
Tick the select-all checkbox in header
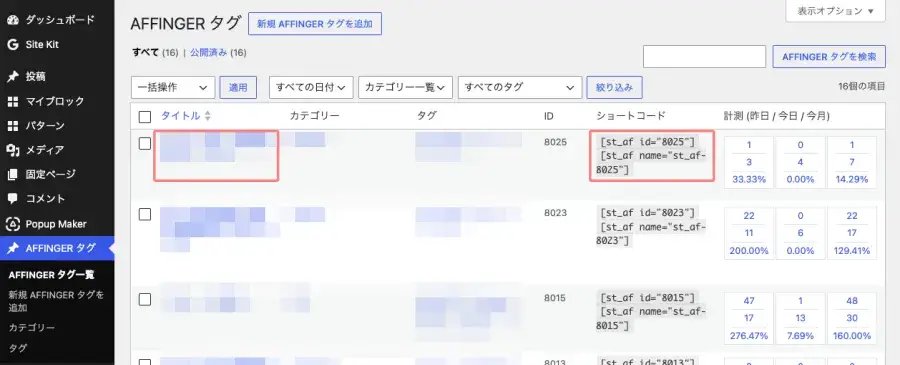click(145, 117)
